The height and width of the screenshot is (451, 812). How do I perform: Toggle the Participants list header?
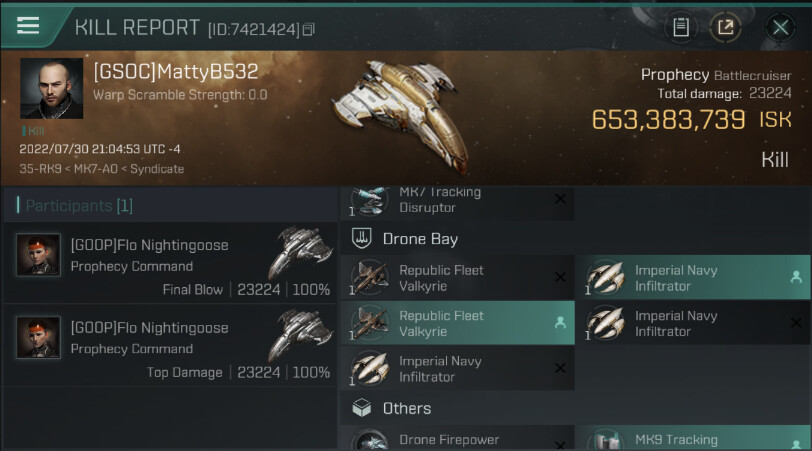(79, 206)
